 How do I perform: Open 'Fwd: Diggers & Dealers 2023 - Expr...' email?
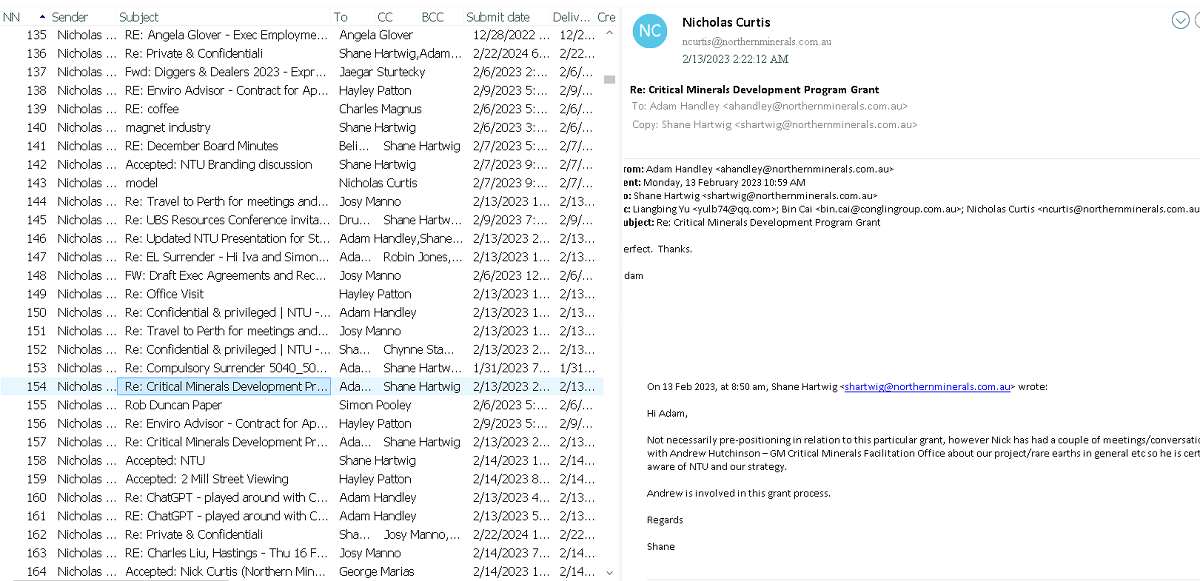(x=301, y=72)
